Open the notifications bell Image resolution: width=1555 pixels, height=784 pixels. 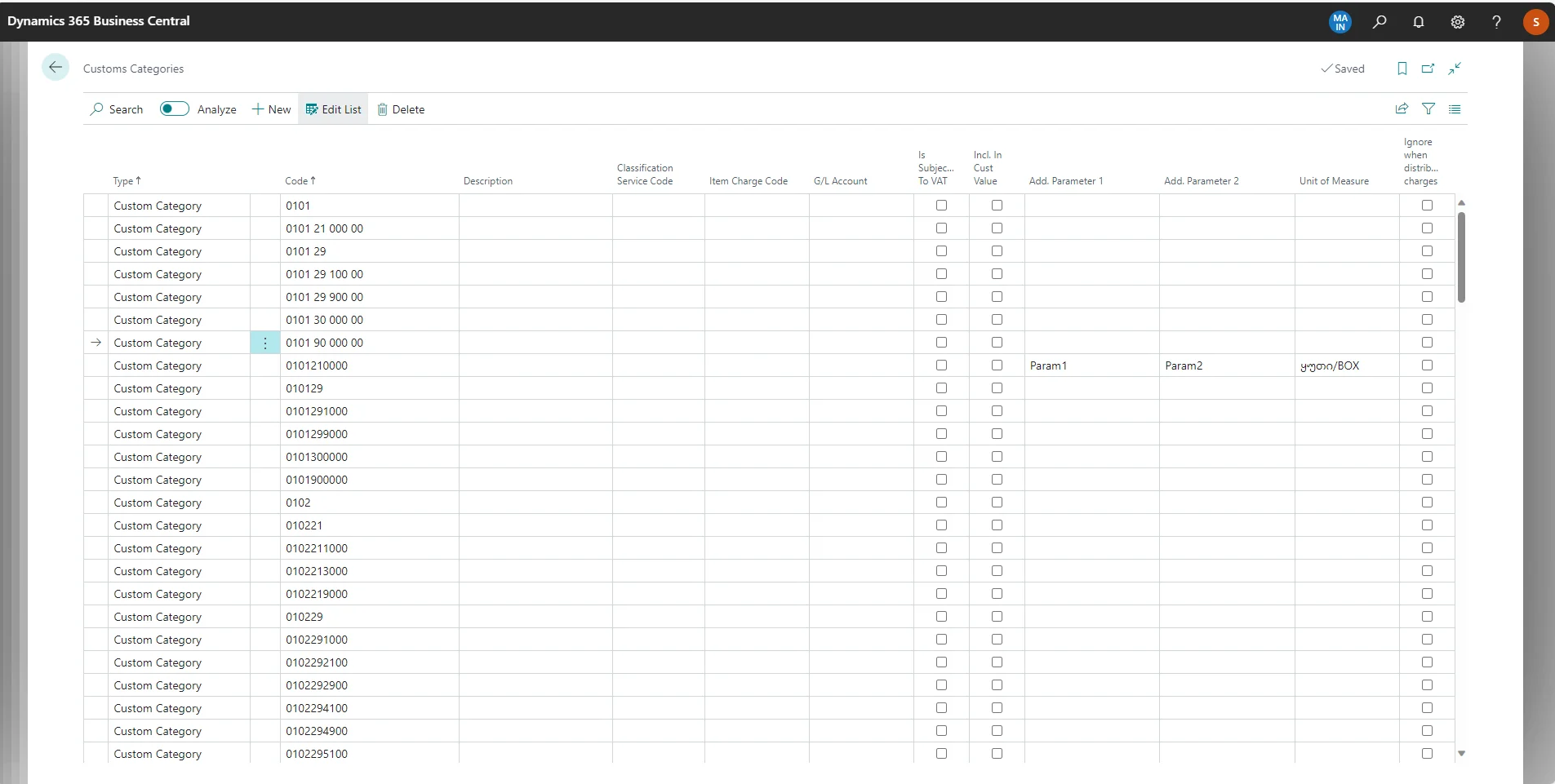[x=1419, y=22]
